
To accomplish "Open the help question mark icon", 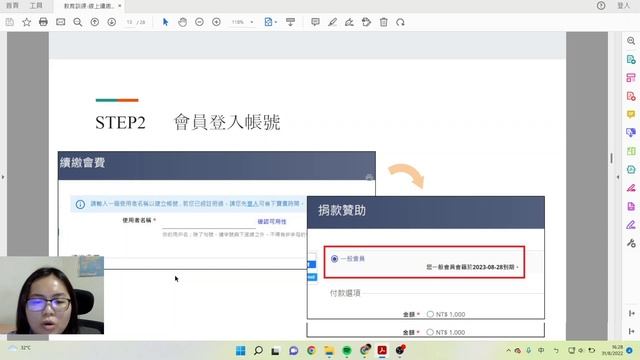I will pos(601,6).
